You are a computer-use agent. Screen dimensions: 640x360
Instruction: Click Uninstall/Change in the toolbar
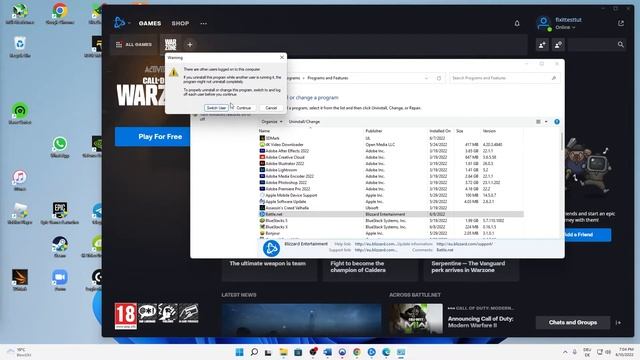click(304, 122)
